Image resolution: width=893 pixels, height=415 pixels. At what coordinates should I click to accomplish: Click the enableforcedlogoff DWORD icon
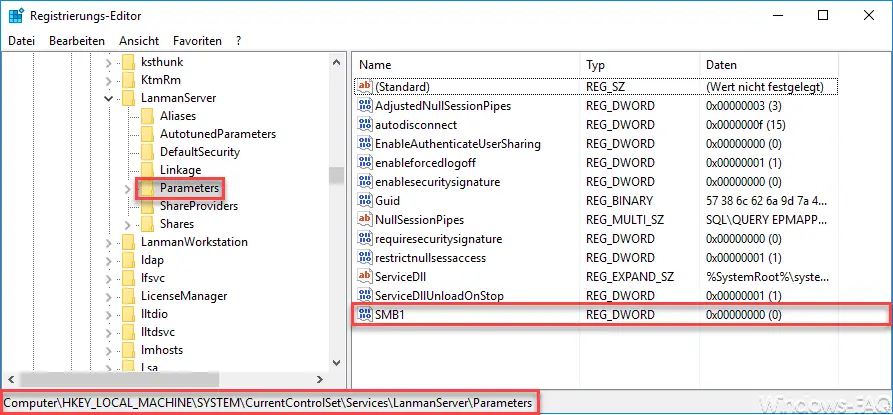[x=364, y=163]
